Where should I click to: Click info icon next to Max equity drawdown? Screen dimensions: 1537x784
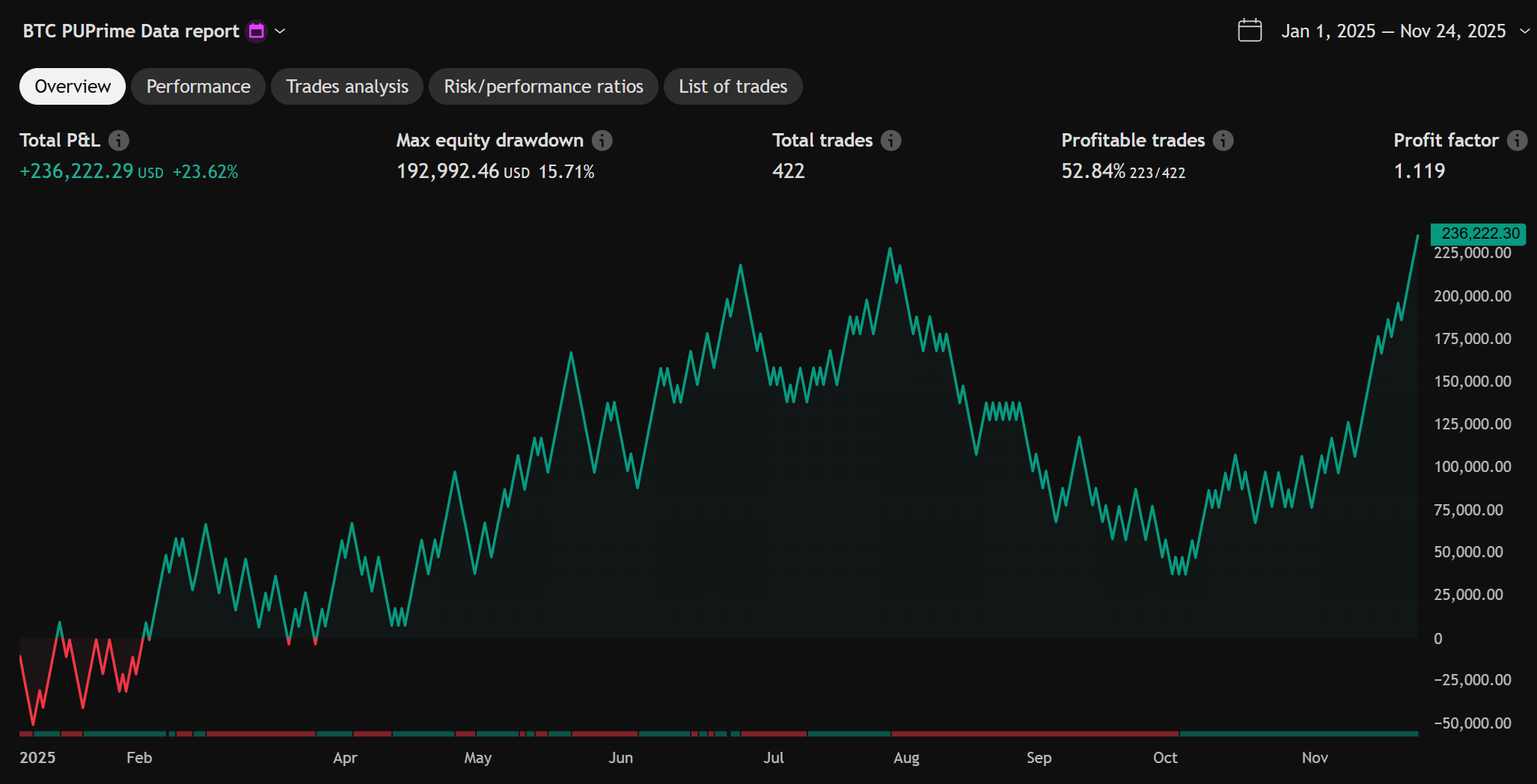point(602,141)
